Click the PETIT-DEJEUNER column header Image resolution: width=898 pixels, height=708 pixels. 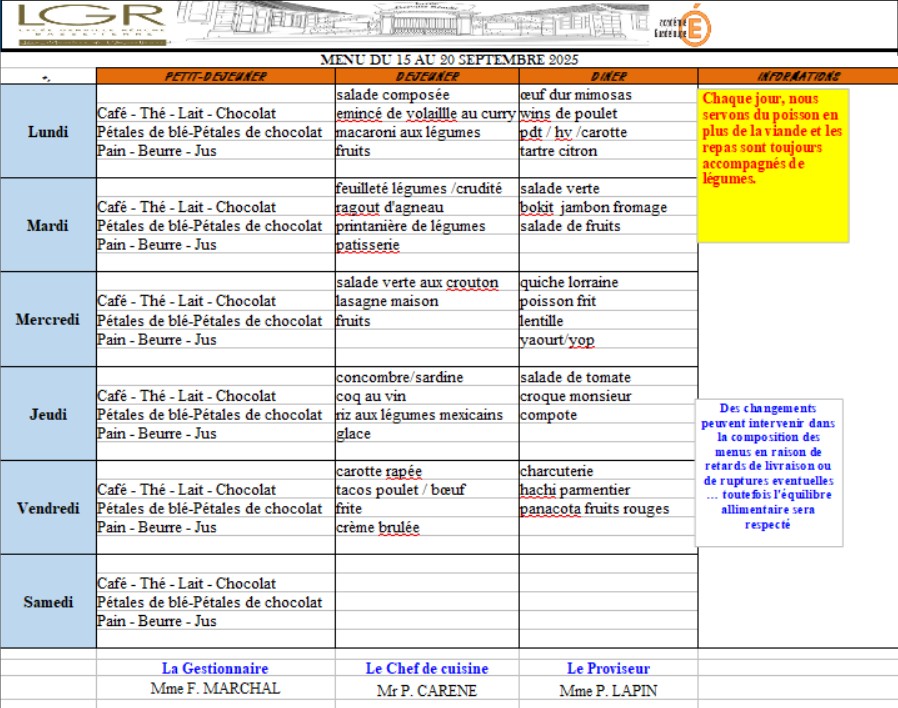click(x=215, y=76)
